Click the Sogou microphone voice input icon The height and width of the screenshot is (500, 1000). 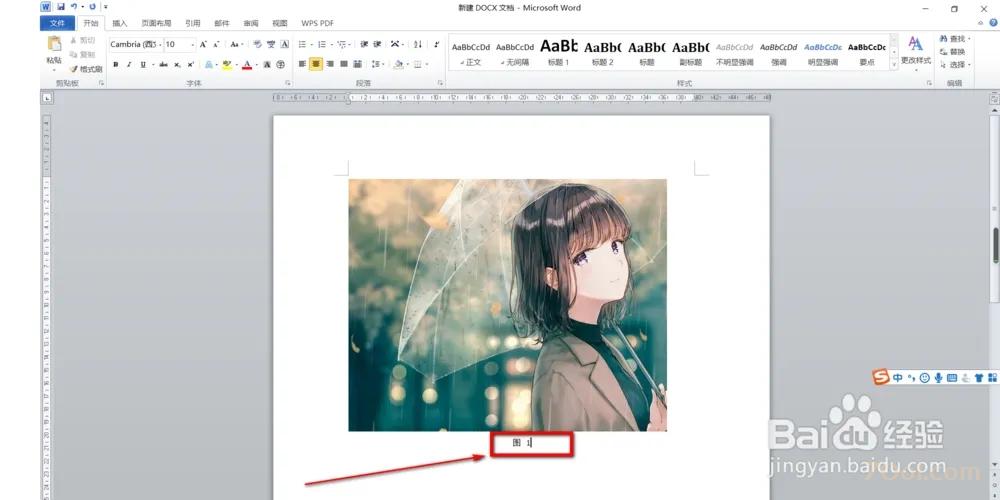click(938, 378)
